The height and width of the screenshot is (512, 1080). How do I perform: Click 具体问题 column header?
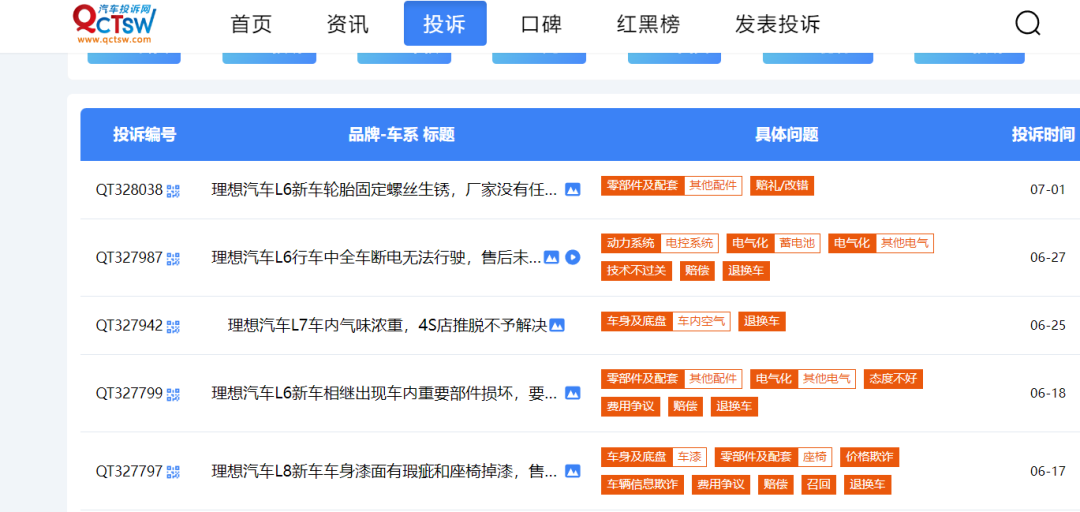(787, 134)
